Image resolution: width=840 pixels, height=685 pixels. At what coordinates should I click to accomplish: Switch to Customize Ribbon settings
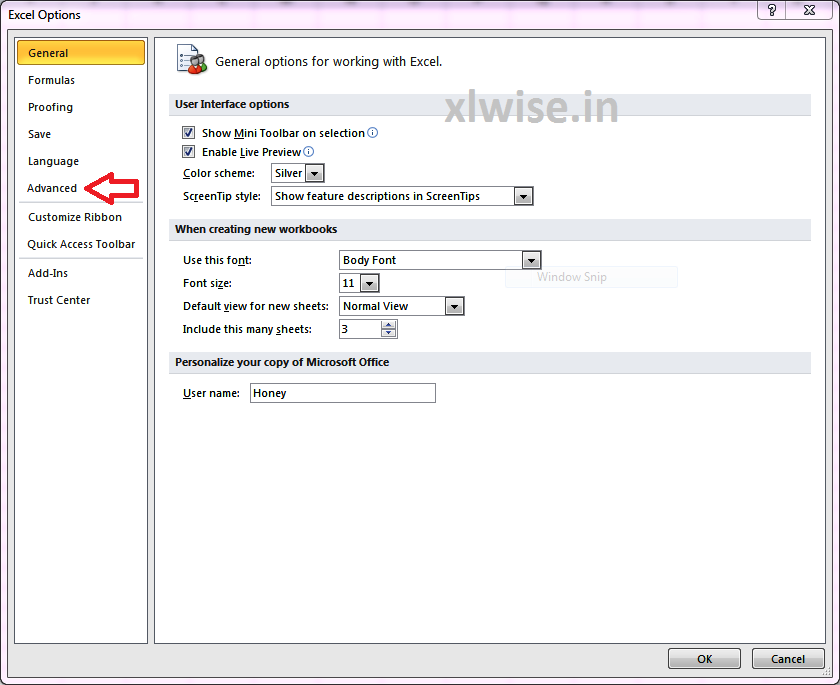pyautogui.click(x=76, y=217)
